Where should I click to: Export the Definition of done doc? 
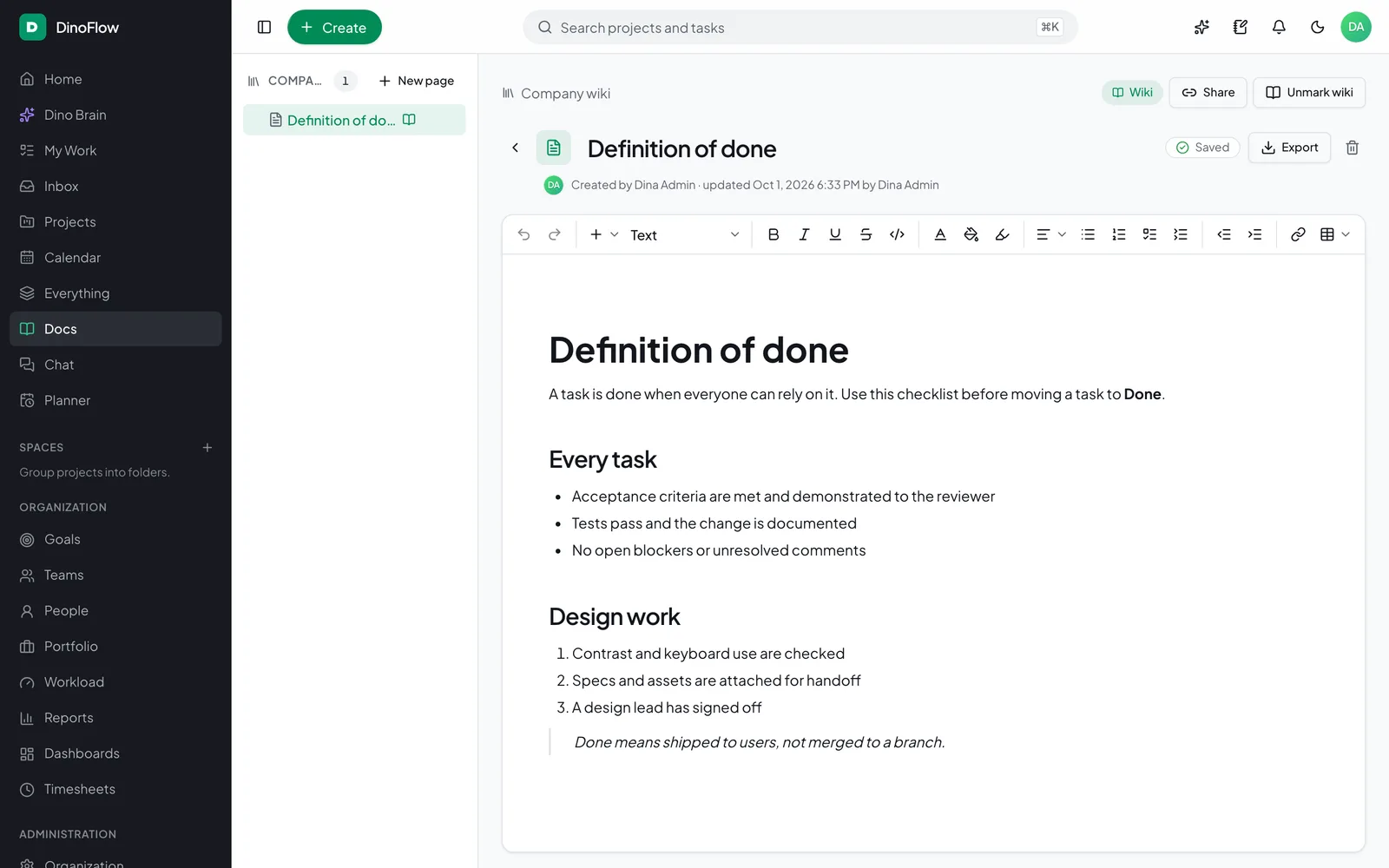[x=1289, y=148]
